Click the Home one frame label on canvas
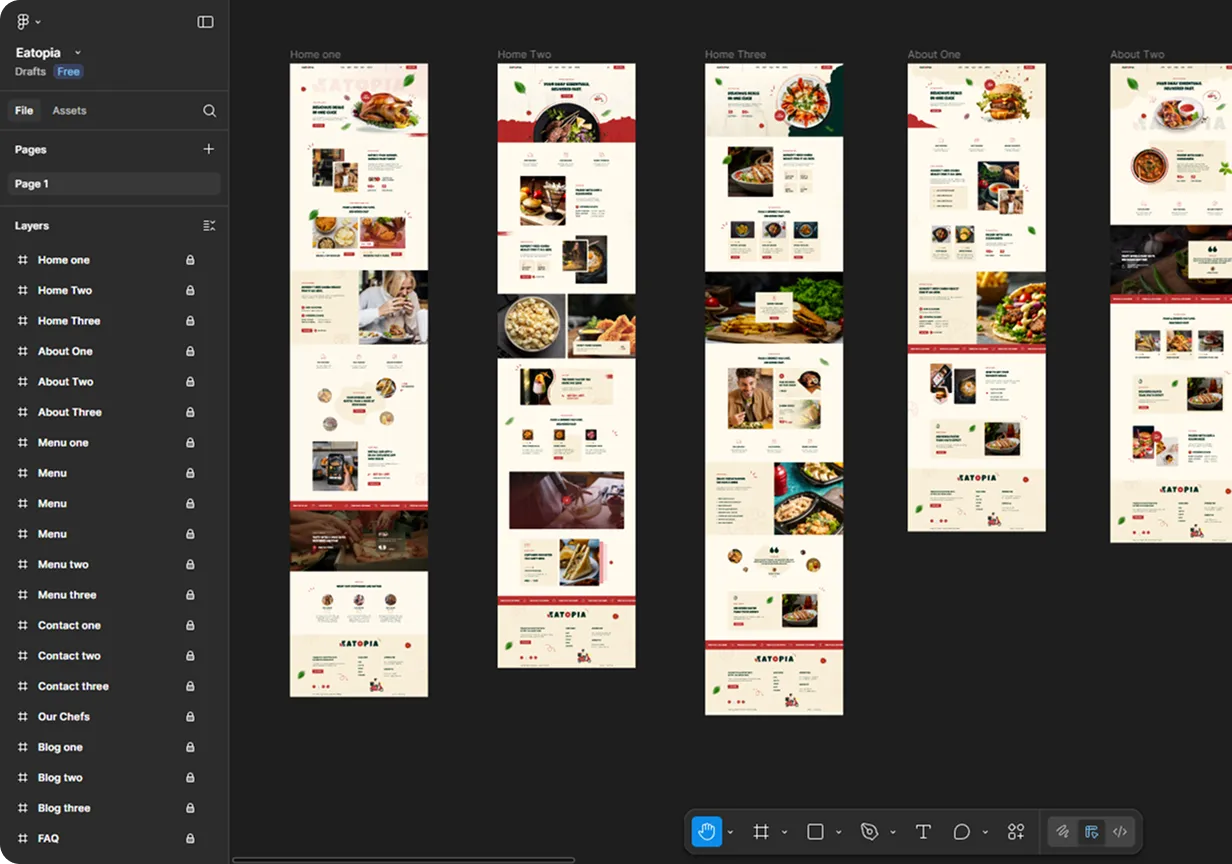The image size is (1232, 864). tap(315, 55)
